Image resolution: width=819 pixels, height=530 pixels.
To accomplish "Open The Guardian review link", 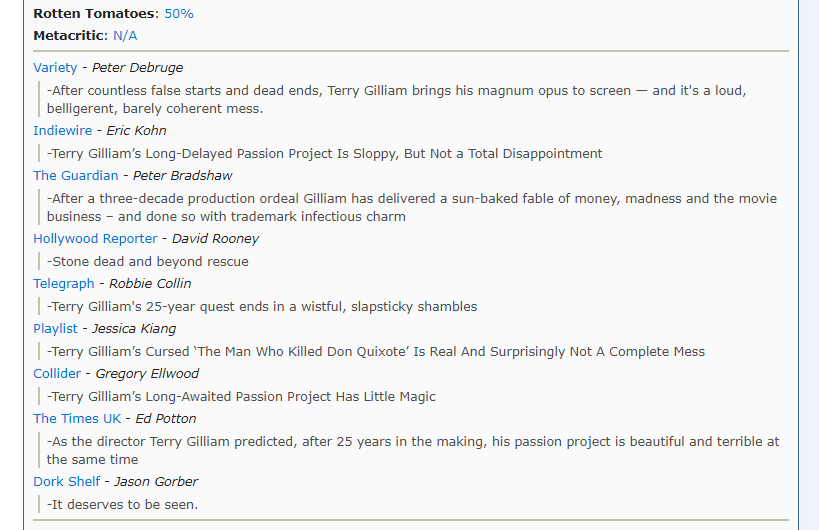I will (76, 175).
